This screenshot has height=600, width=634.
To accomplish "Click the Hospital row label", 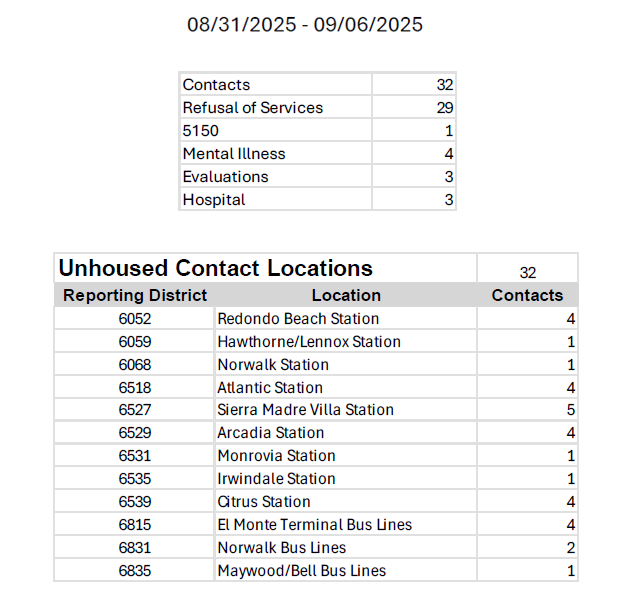I will click(x=214, y=200).
